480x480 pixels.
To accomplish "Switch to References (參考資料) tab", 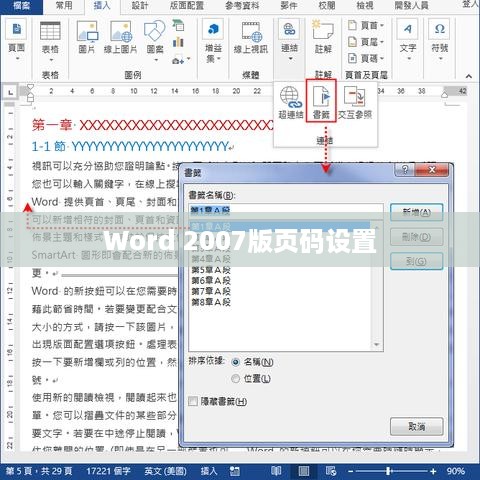I will 242,6.
